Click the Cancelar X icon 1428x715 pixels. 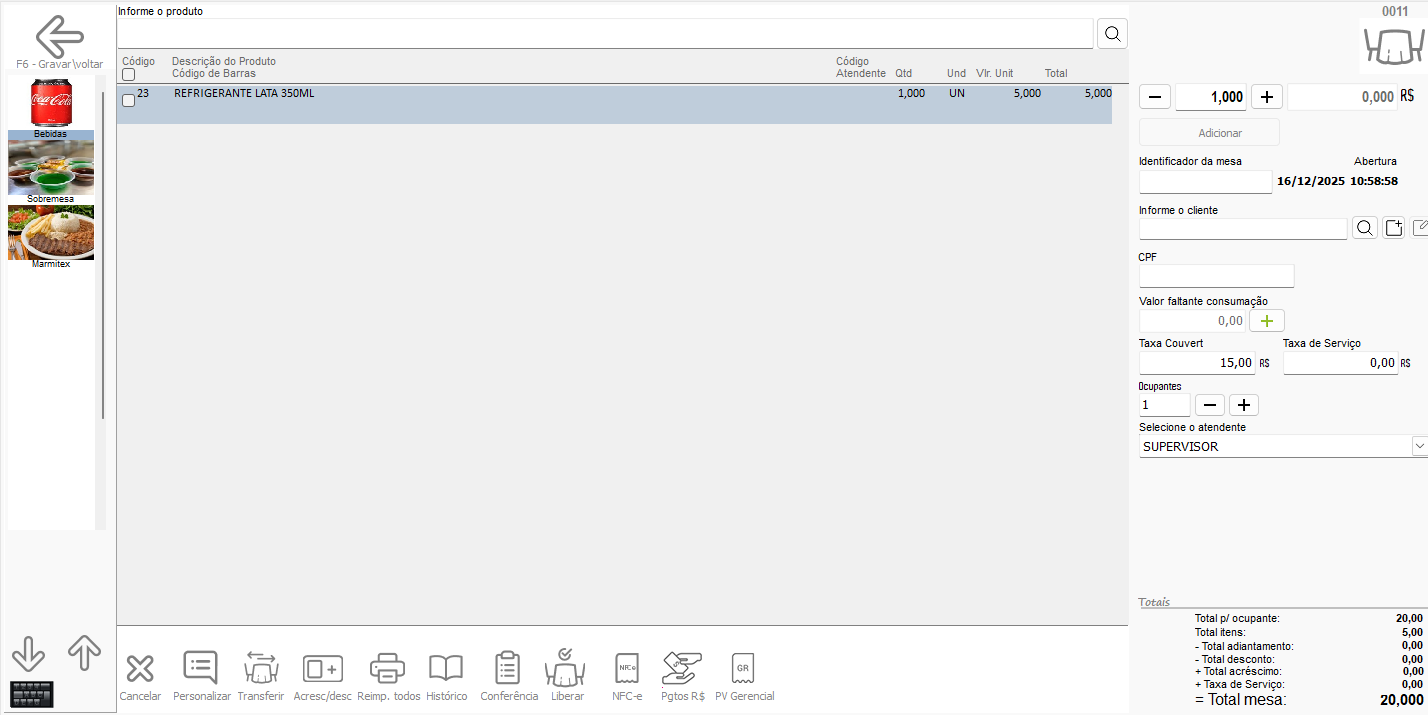[x=140, y=669]
